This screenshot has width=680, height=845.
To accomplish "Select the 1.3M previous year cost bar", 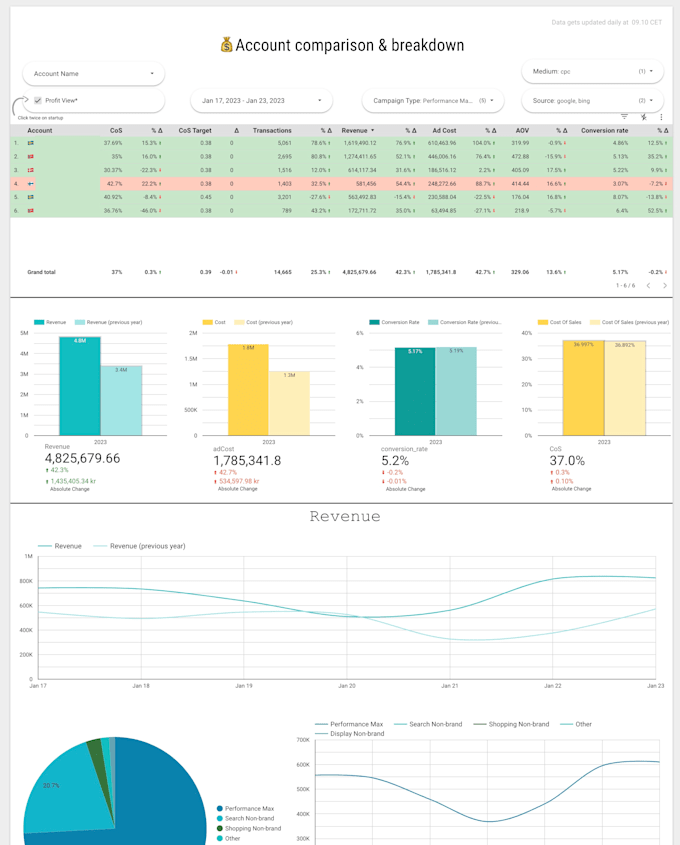I will pyautogui.click(x=289, y=403).
